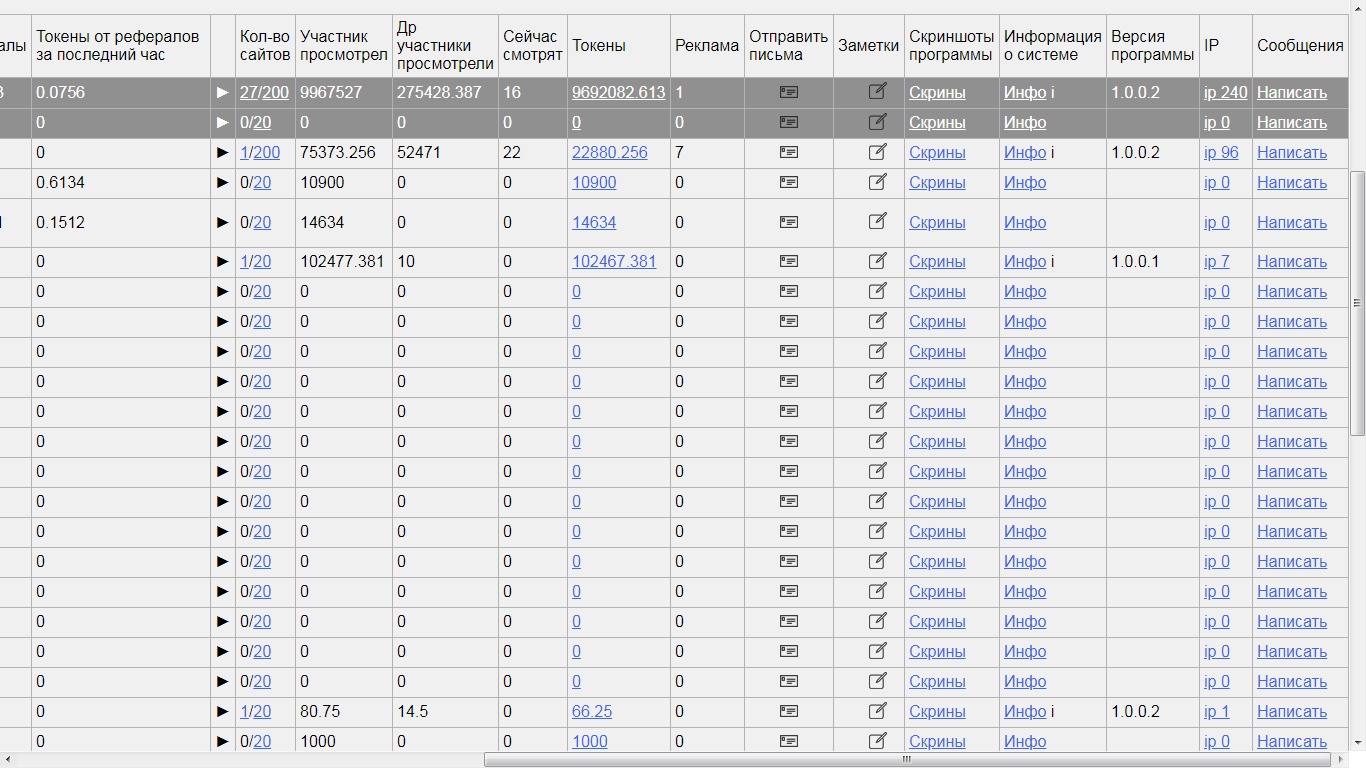Open Инфо for the ip 1 row
1366x768 pixels.
click(1025, 711)
